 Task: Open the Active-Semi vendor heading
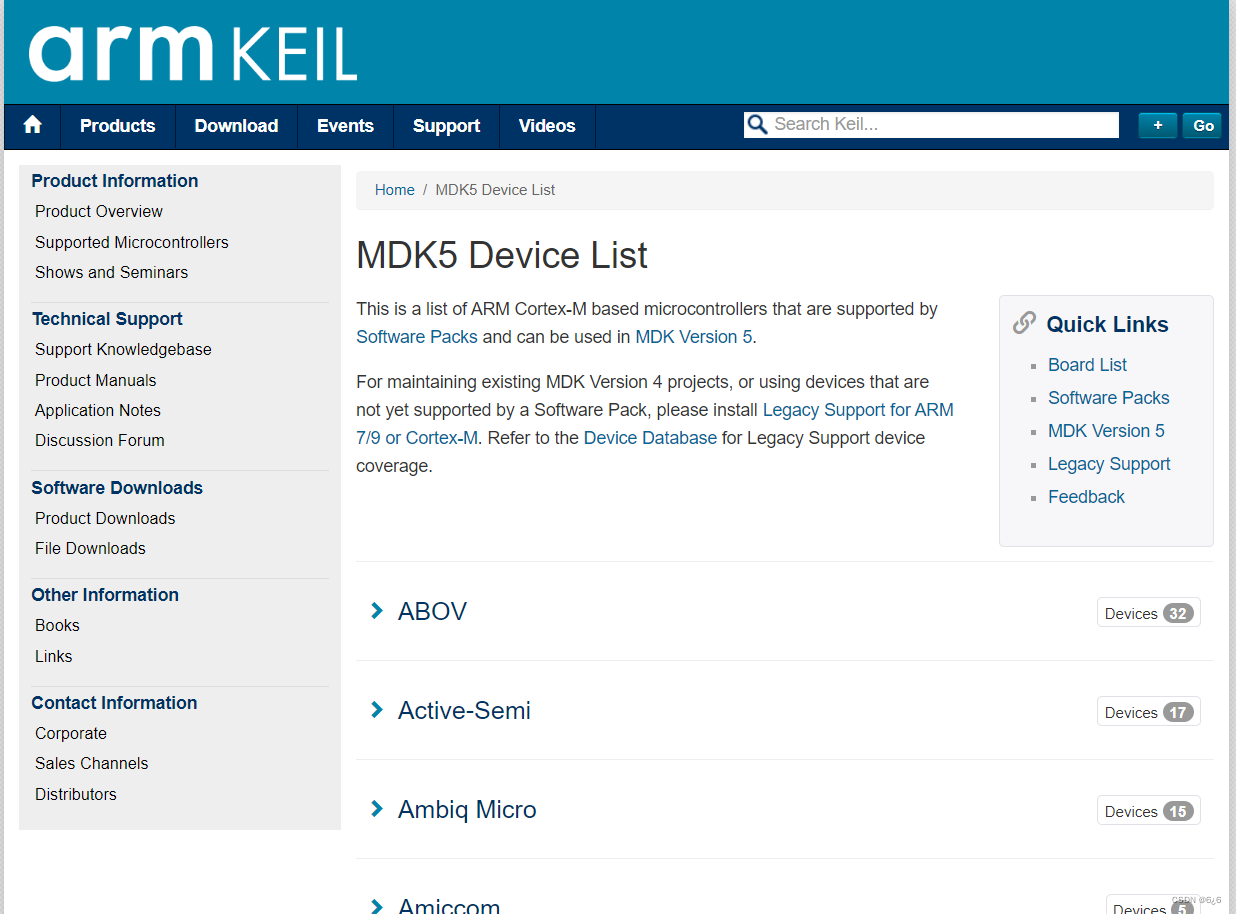(464, 710)
